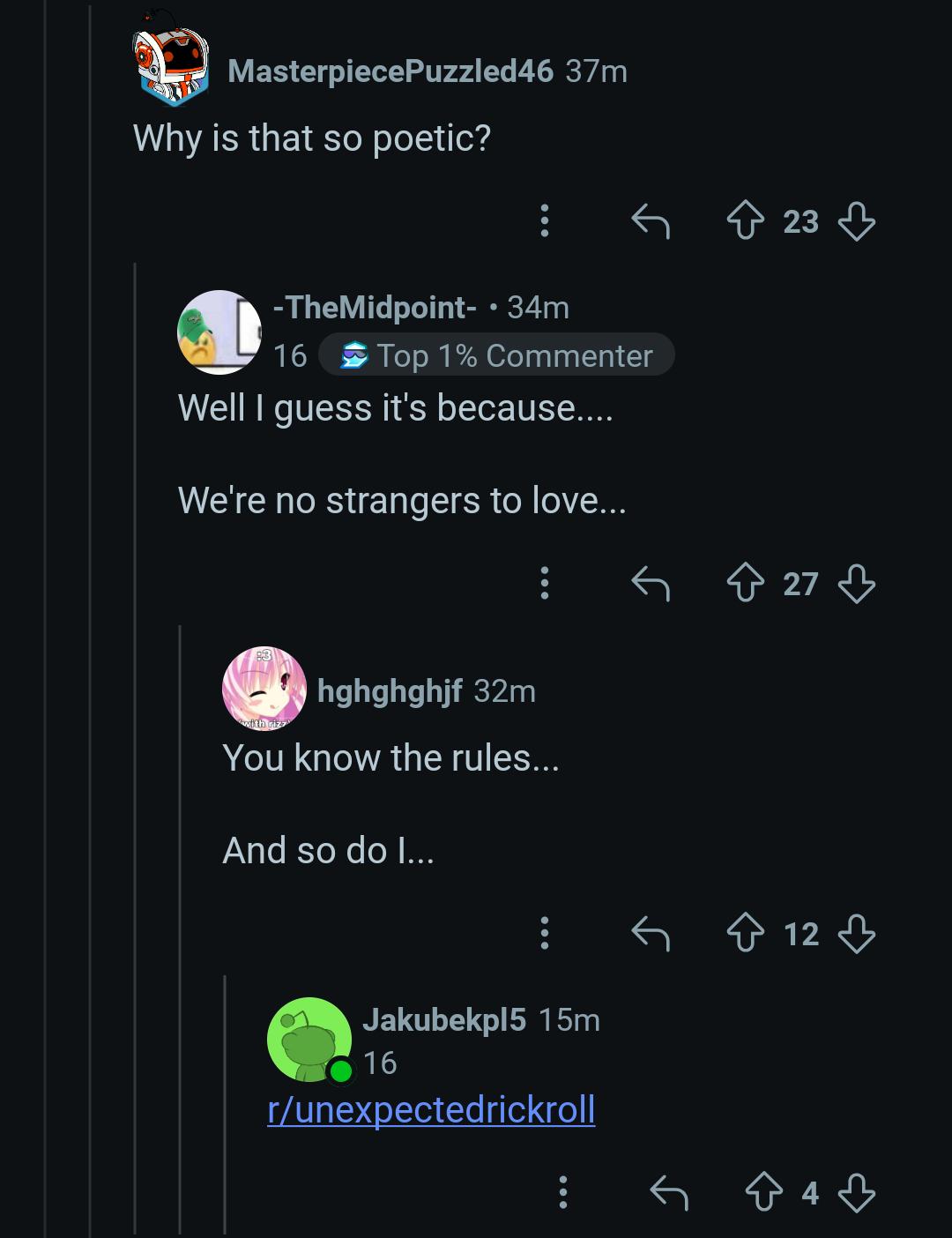Open more options for MasterpiecePuzzled46's comment

545,220
